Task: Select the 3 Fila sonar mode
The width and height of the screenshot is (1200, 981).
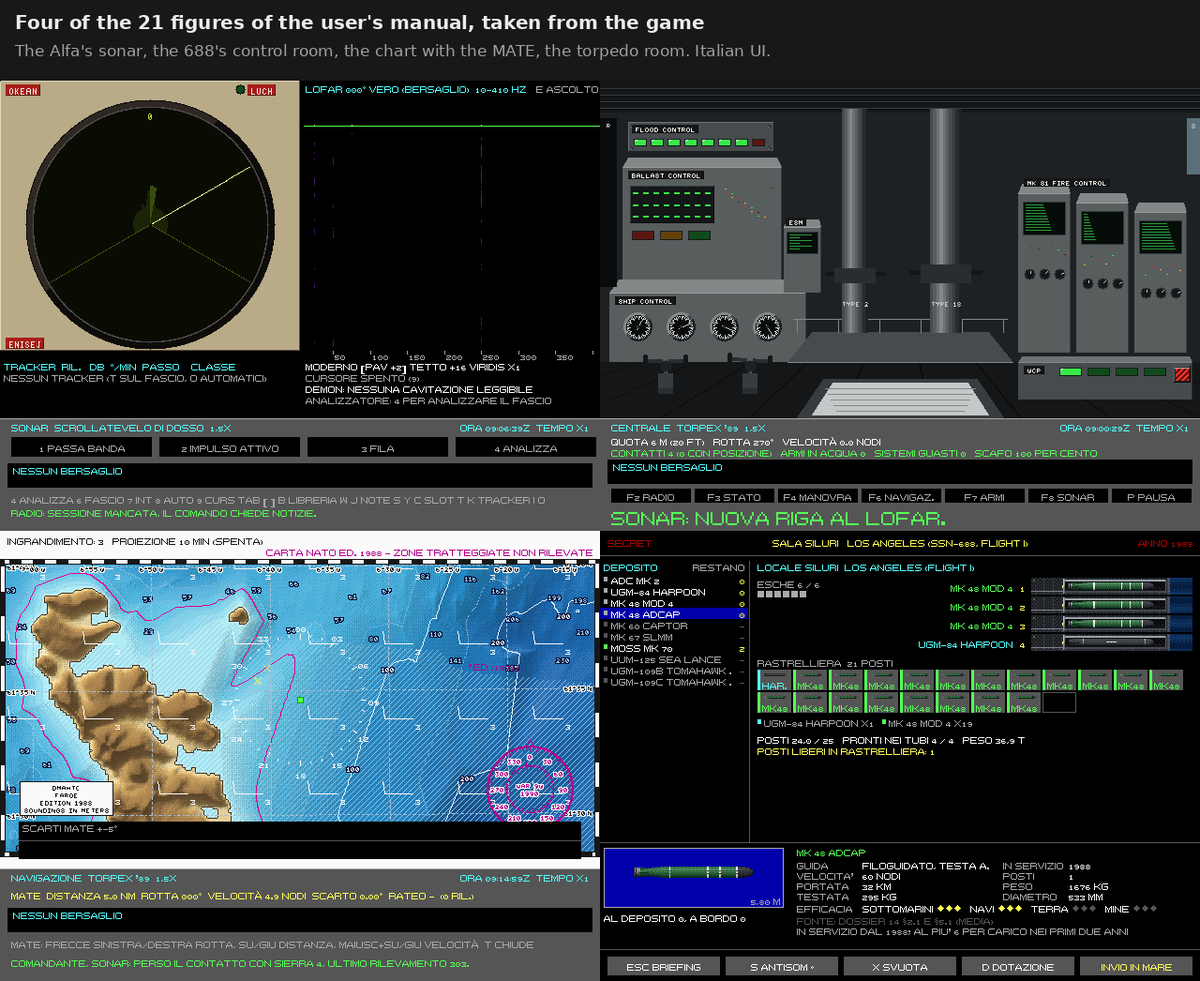Action: tap(377, 448)
